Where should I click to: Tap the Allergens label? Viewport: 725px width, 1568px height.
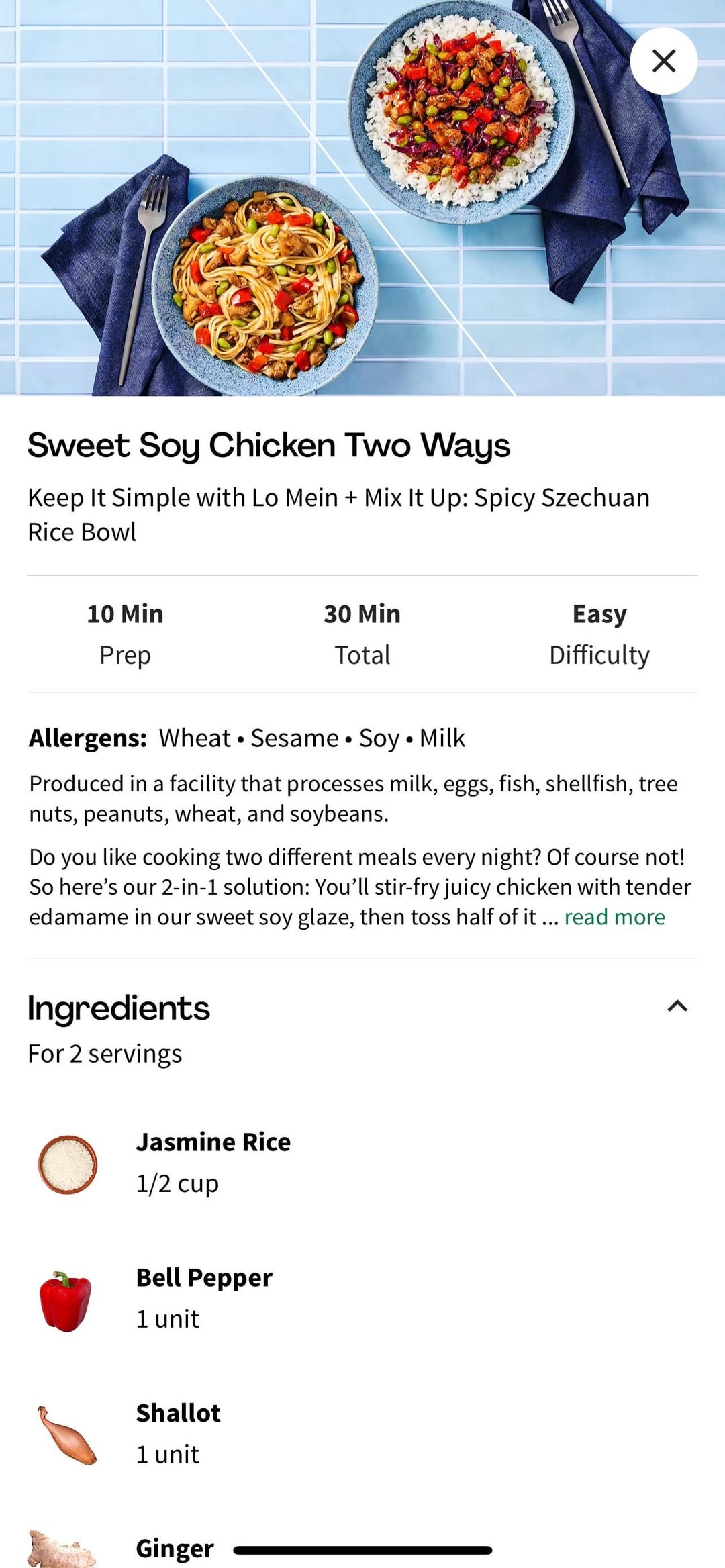[x=88, y=738]
